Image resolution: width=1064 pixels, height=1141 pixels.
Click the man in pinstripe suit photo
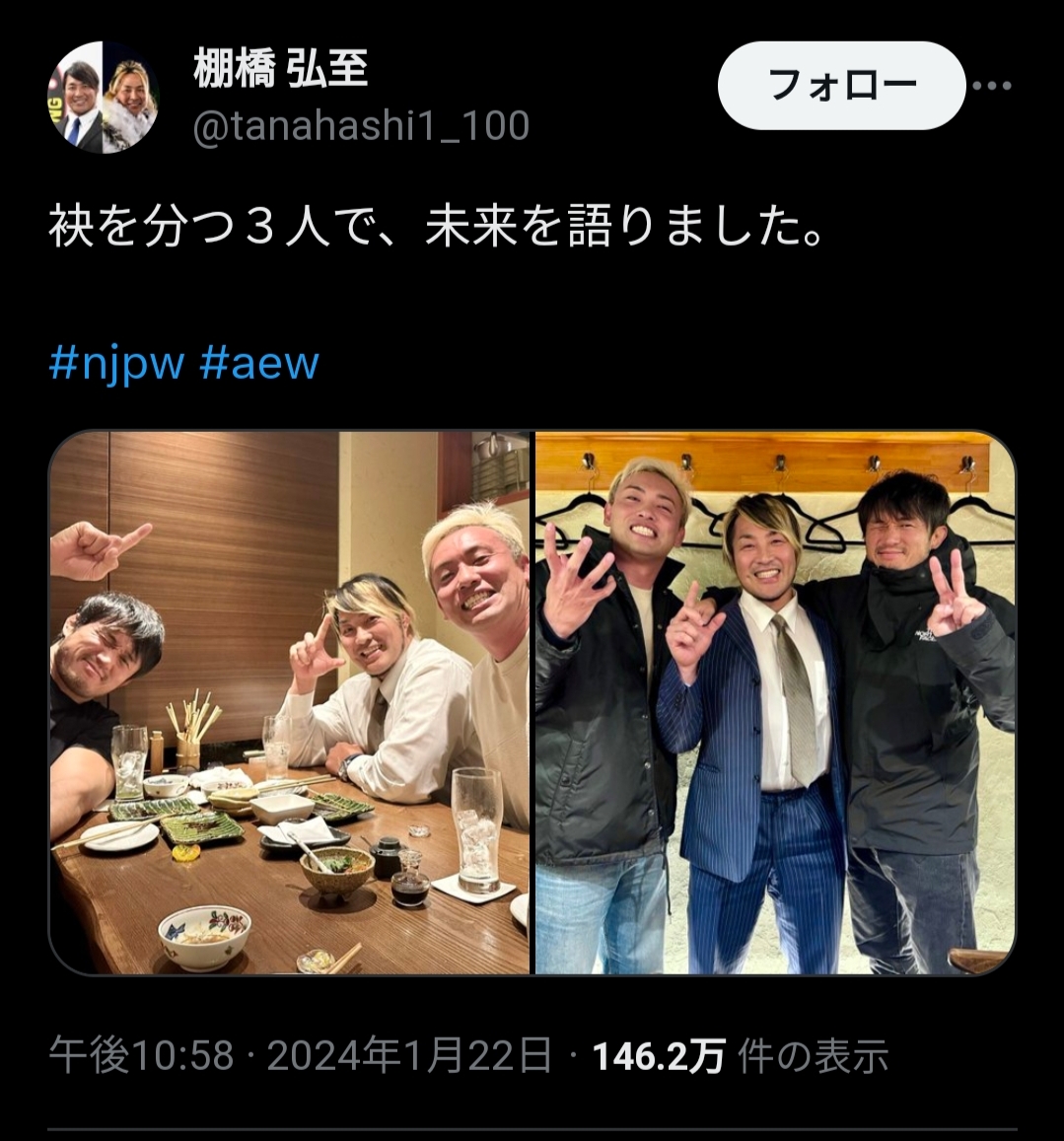point(776,702)
